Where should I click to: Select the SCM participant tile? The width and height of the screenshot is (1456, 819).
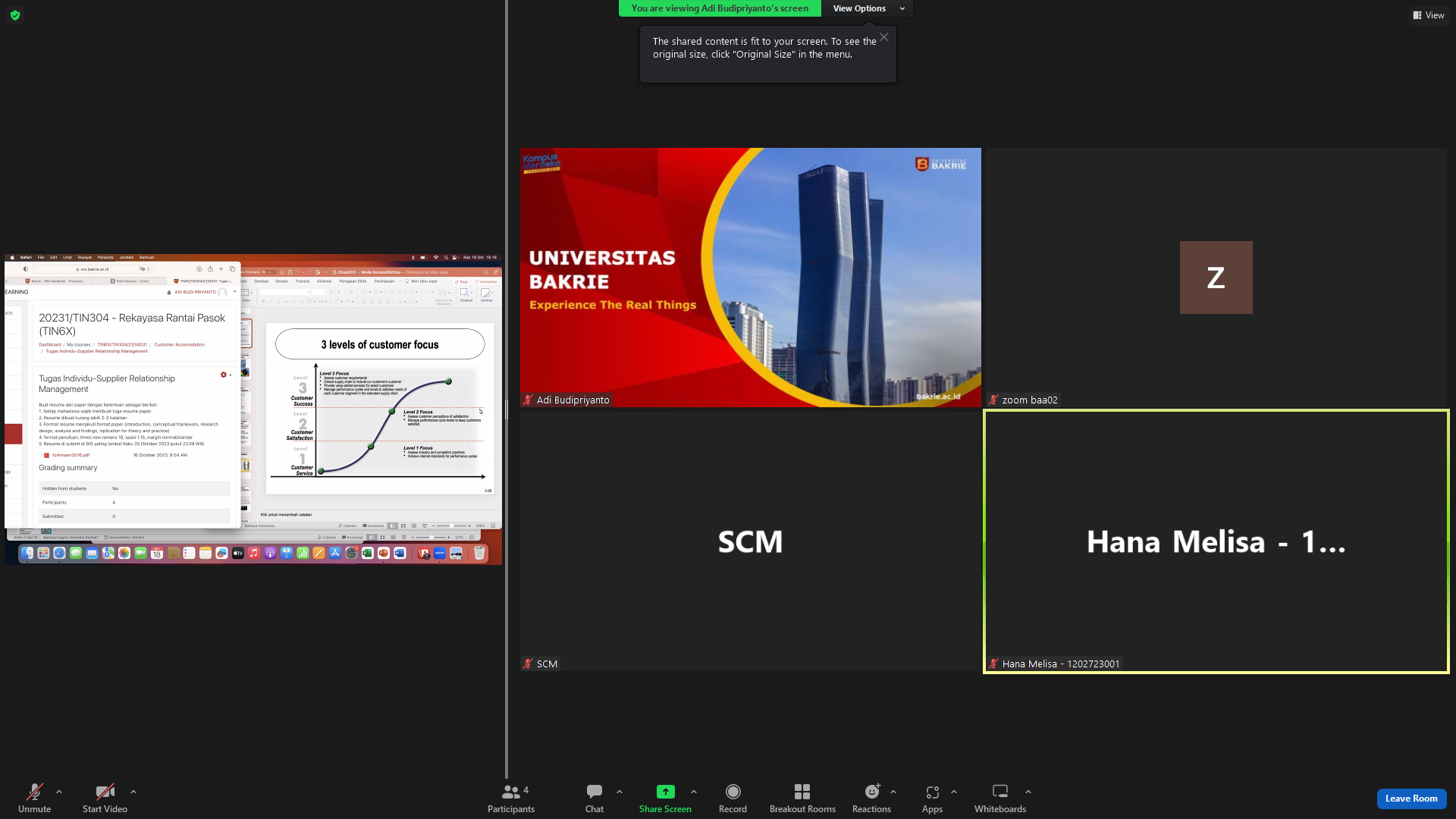coord(751,541)
